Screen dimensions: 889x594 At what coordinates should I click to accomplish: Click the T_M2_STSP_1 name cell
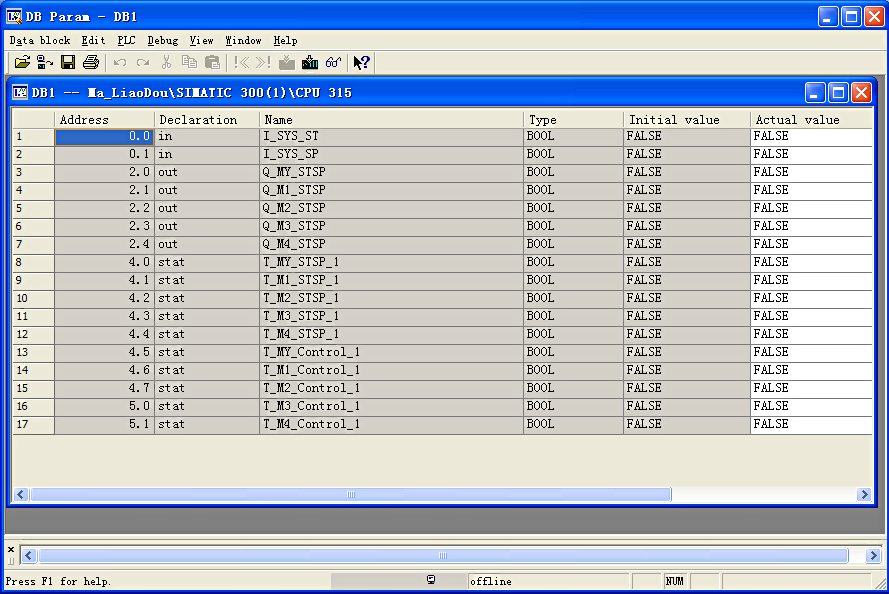(x=391, y=298)
